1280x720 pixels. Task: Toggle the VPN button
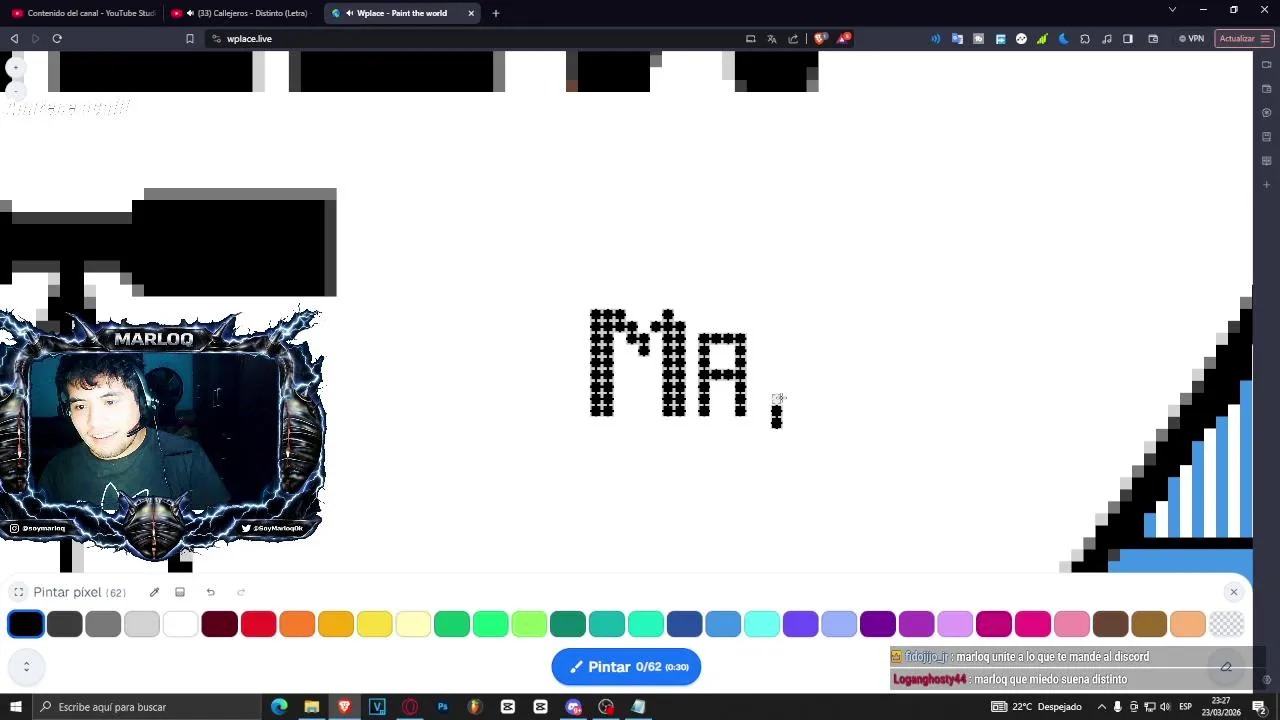pyautogui.click(x=1191, y=38)
